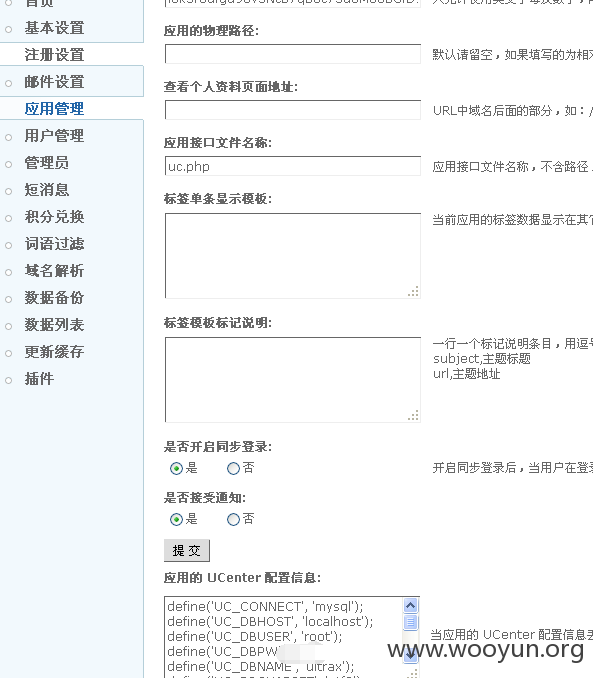Click the bullet icon beside 插件

pos(9,381)
